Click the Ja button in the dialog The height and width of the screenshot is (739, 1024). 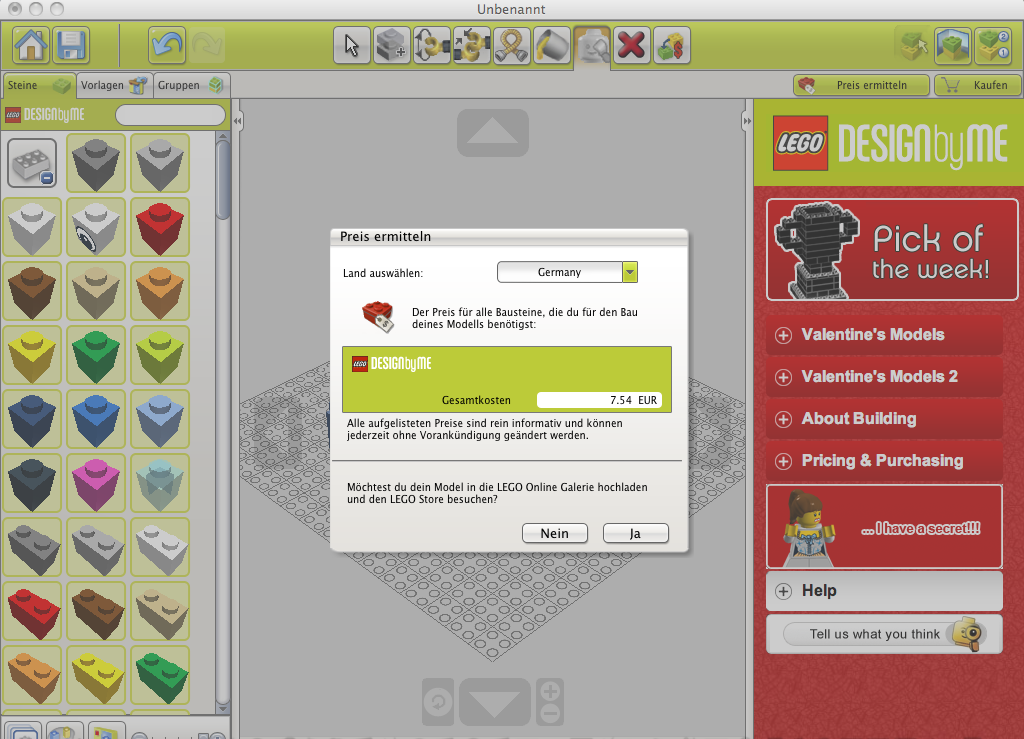(636, 533)
